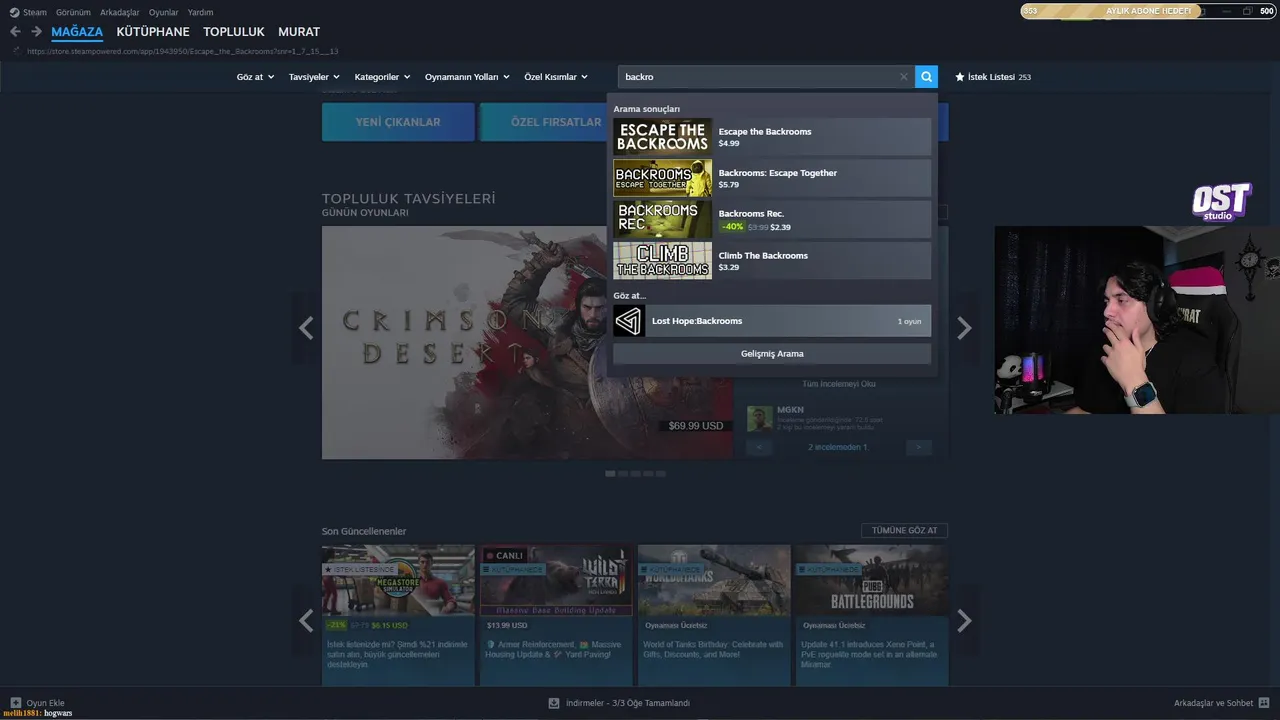Open the Özel Kısımlar dropdown
The height and width of the screenshot is (720, 1280).
556,77
